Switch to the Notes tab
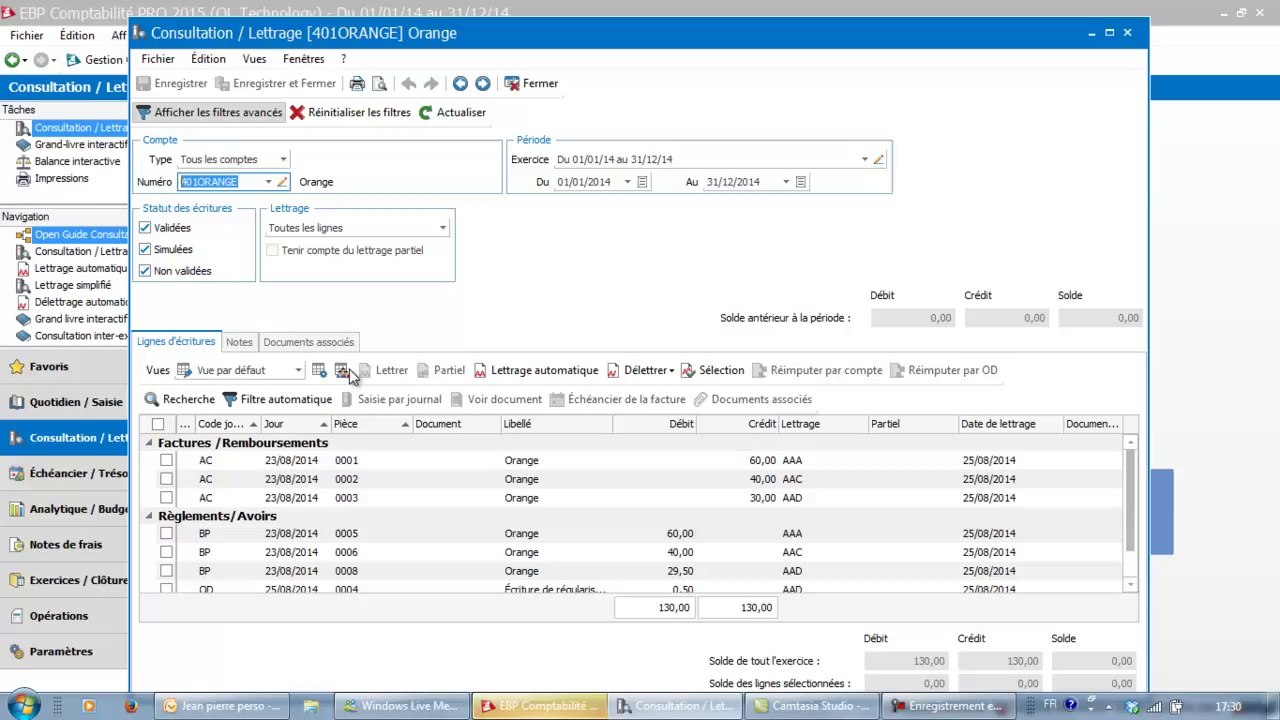Image resolution: width=1280 pixels, height=720 pixels. [x=239, y=342]
